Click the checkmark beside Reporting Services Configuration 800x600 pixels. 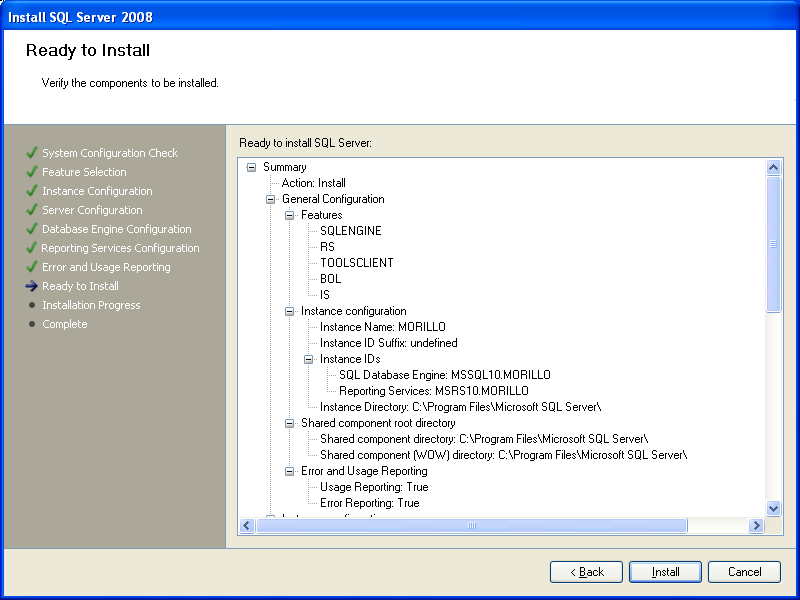(32, 248)
